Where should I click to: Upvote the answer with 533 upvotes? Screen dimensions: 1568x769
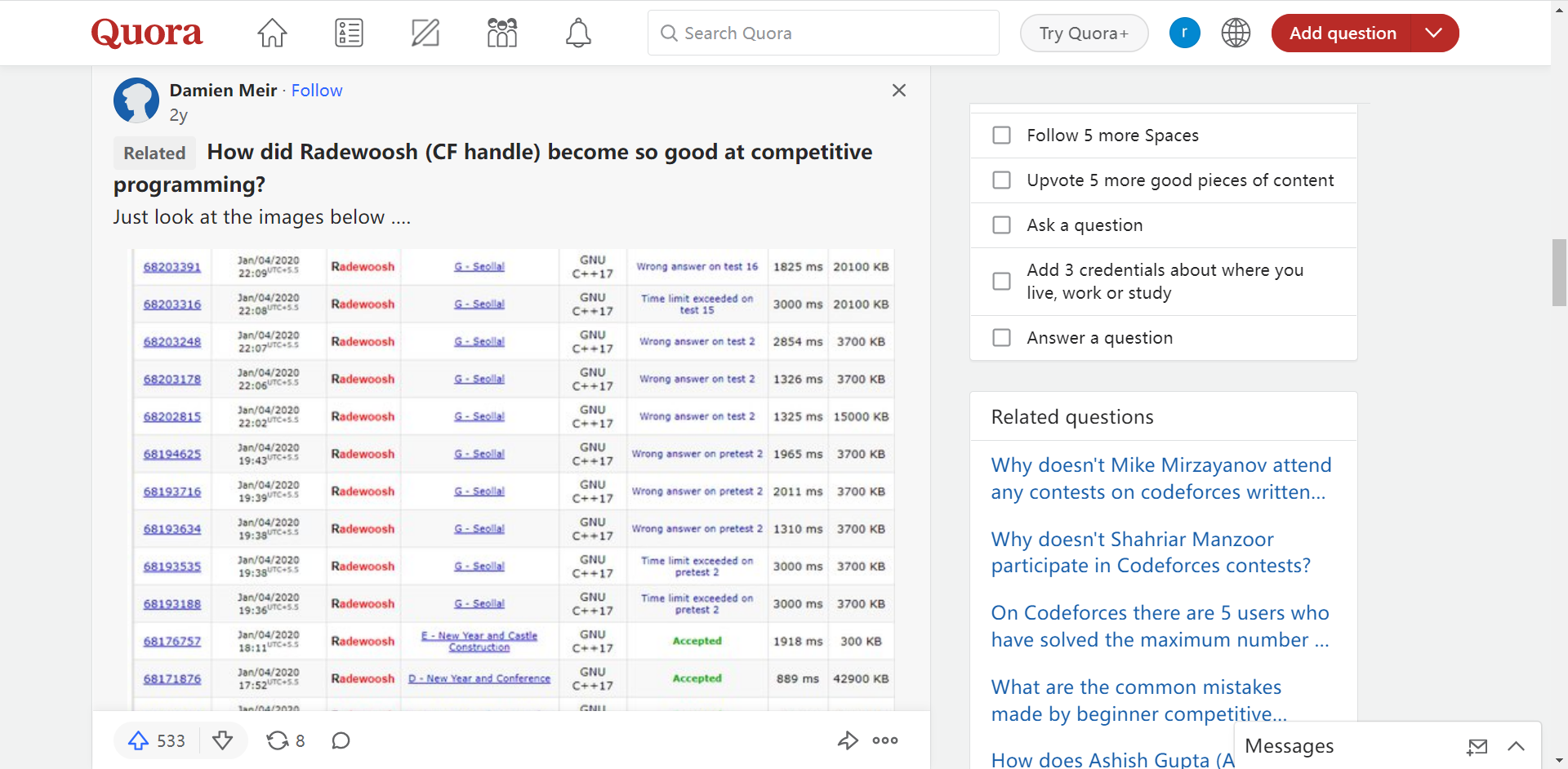pyautogui.click(x=157, y=740)
